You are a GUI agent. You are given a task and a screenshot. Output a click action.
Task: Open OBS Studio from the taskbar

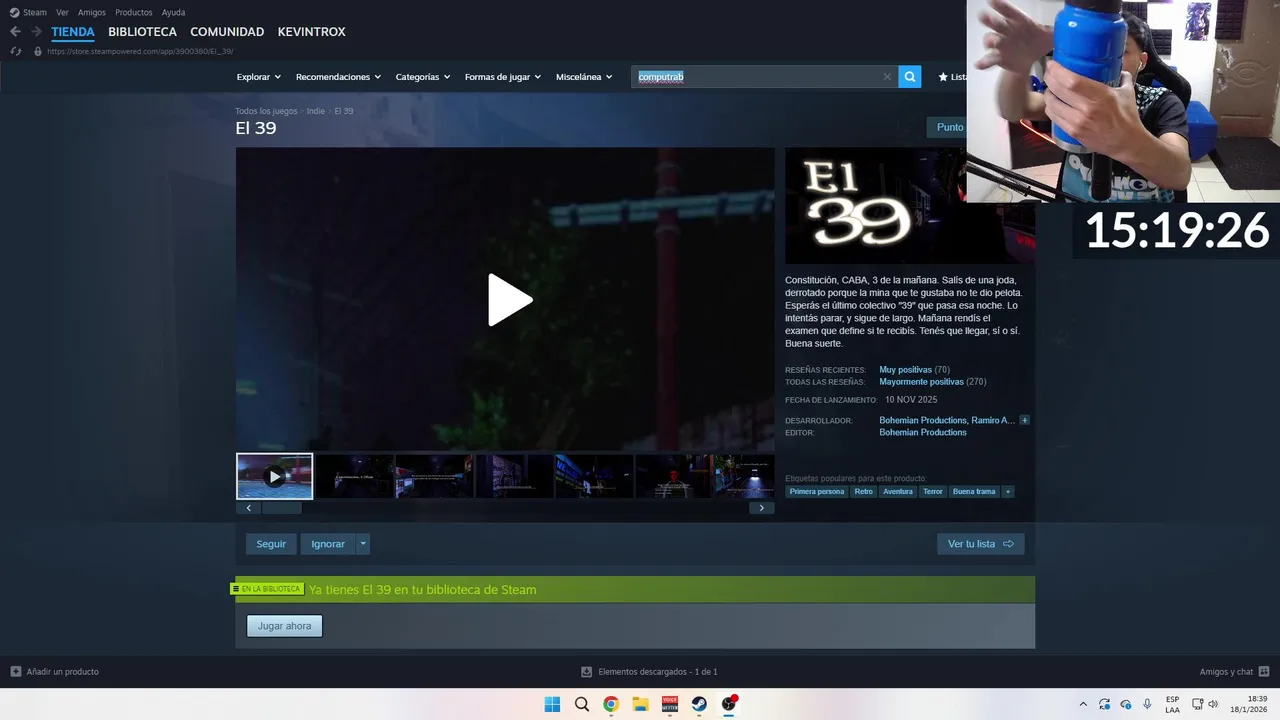[729, 704]
